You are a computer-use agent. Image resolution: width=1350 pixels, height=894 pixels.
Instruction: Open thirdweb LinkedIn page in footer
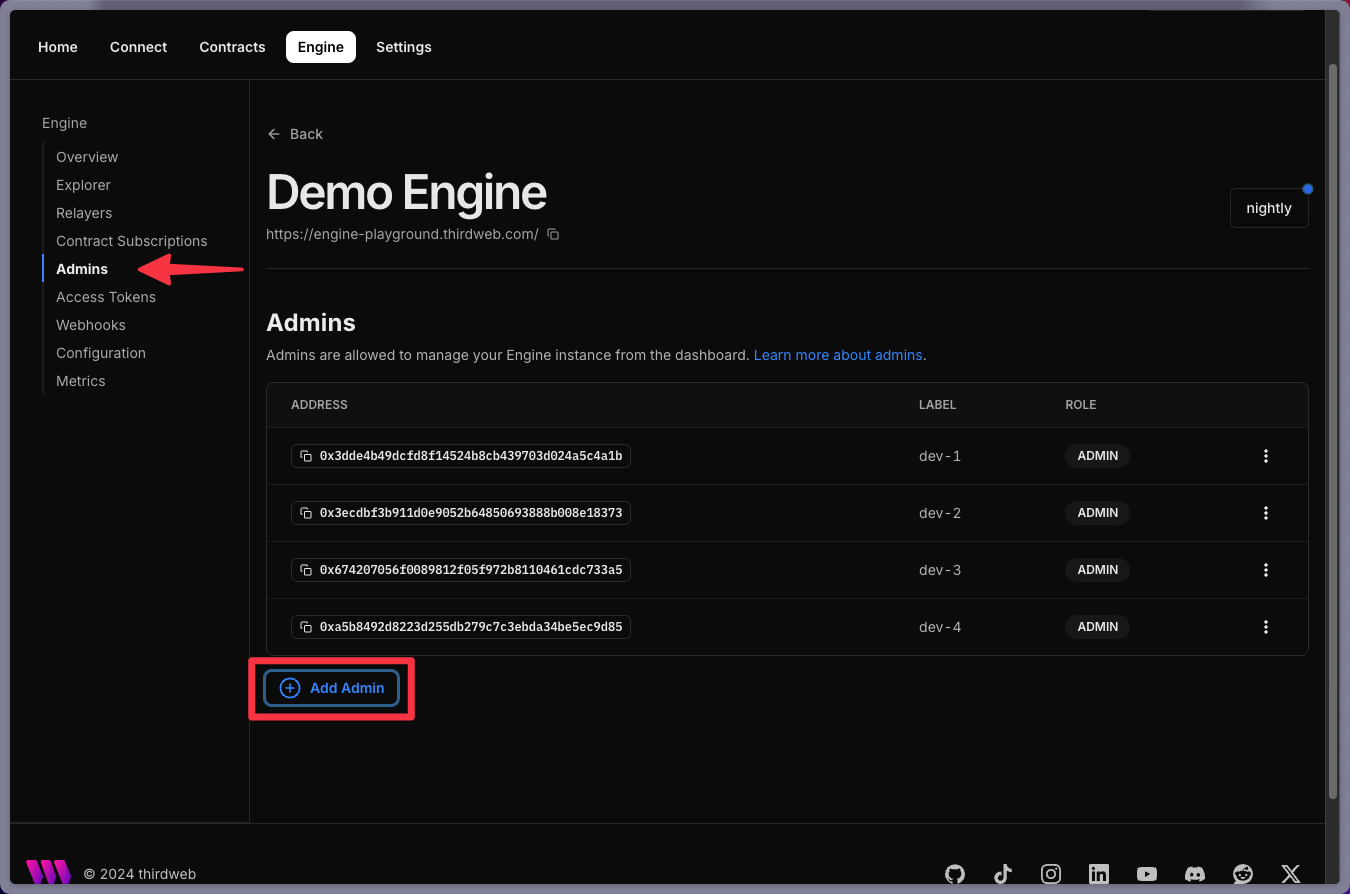pyautogui.click(x=1099, y=874)
